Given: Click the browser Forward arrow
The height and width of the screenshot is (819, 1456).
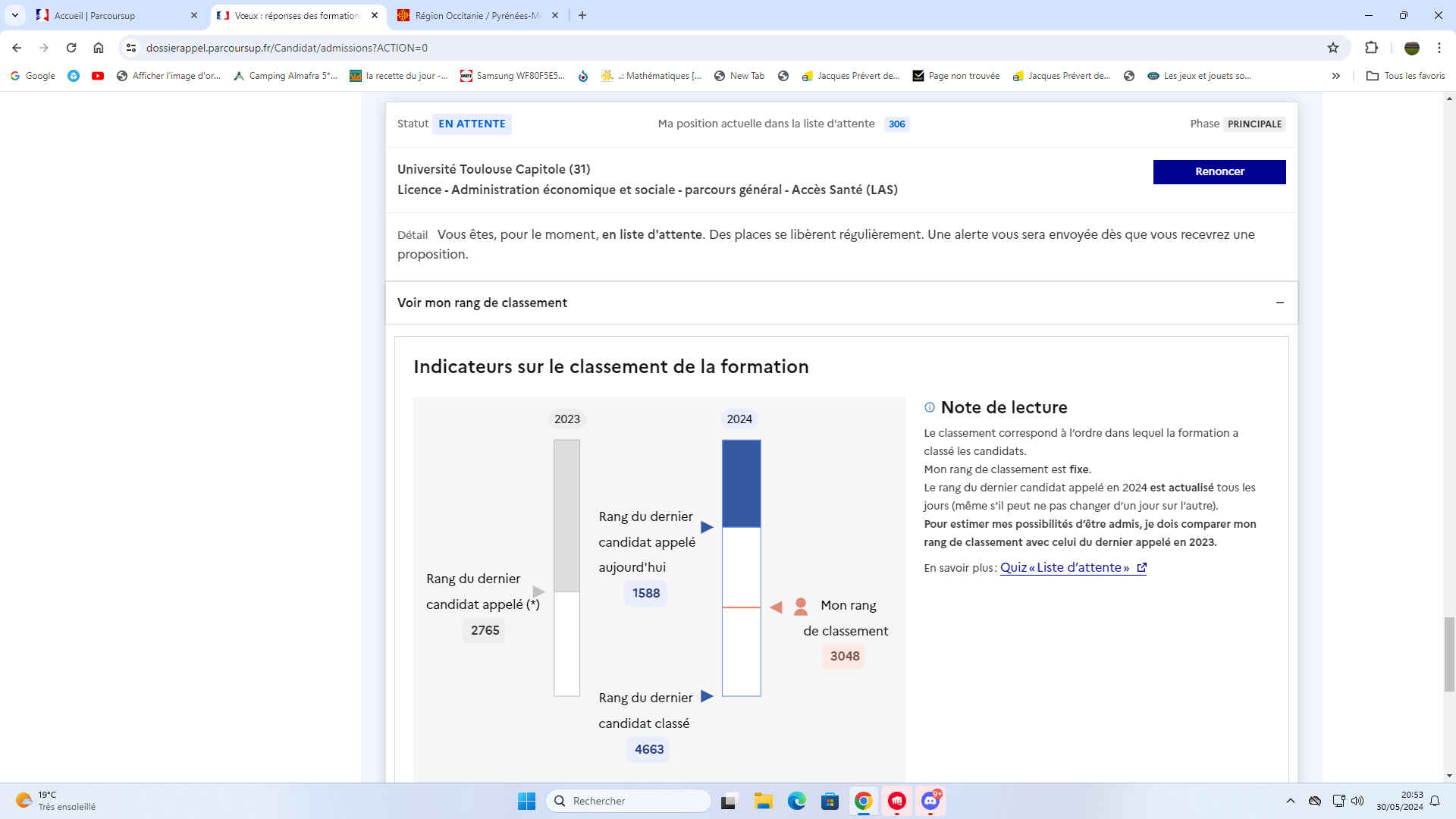Looking at the screenshot, I should [44, 48].
